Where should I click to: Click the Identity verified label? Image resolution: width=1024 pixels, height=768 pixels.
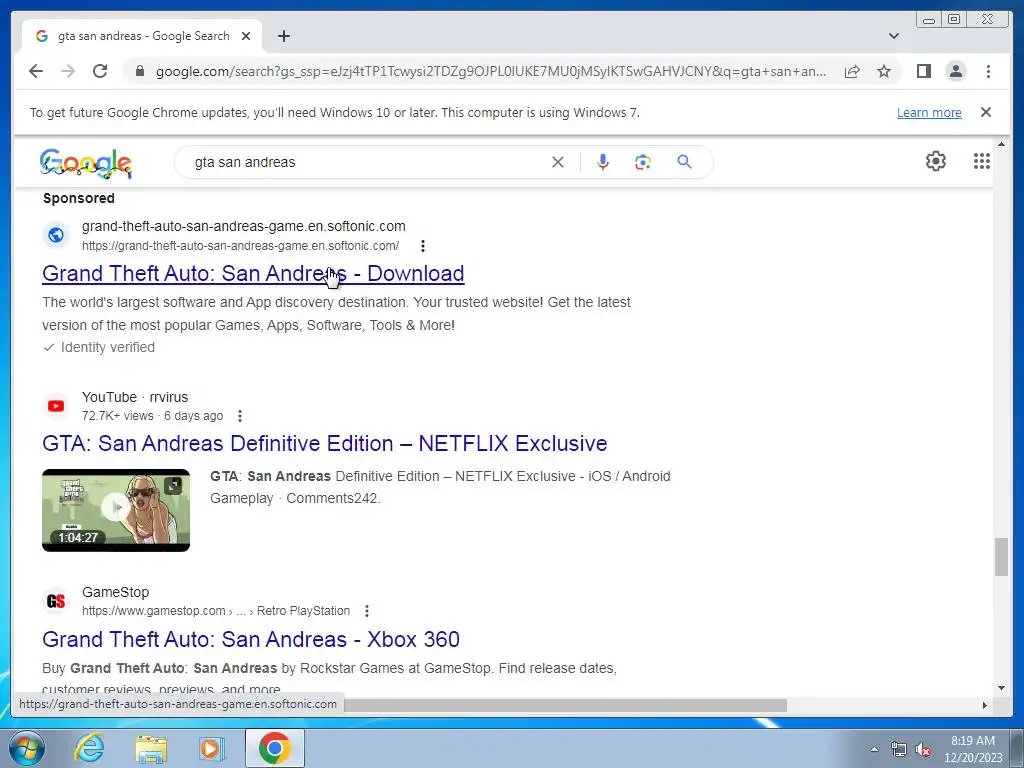tap(107, 347)
